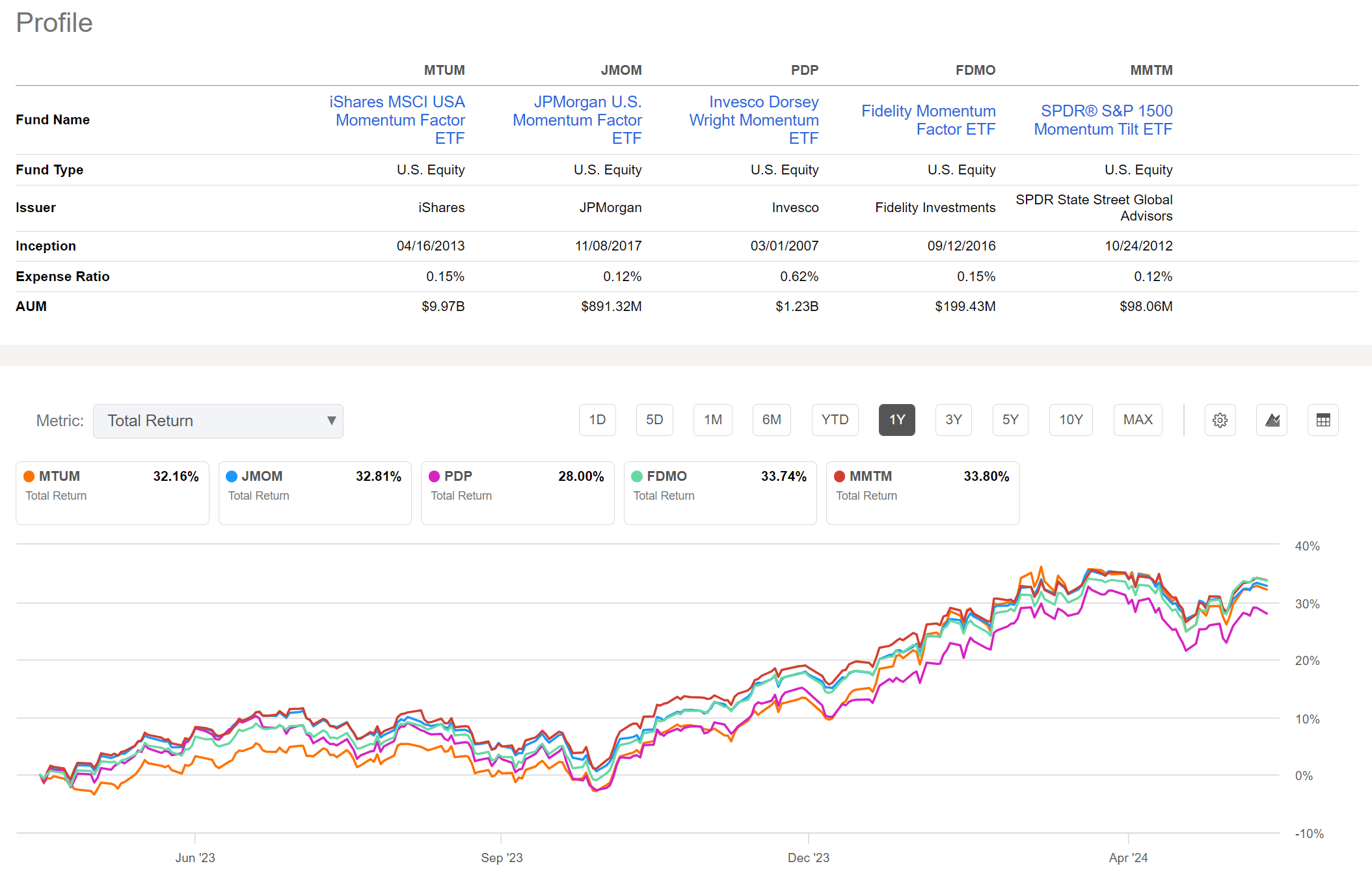Open the chart settings gear icon
1372x894 pixels.
click(1220, 420)
